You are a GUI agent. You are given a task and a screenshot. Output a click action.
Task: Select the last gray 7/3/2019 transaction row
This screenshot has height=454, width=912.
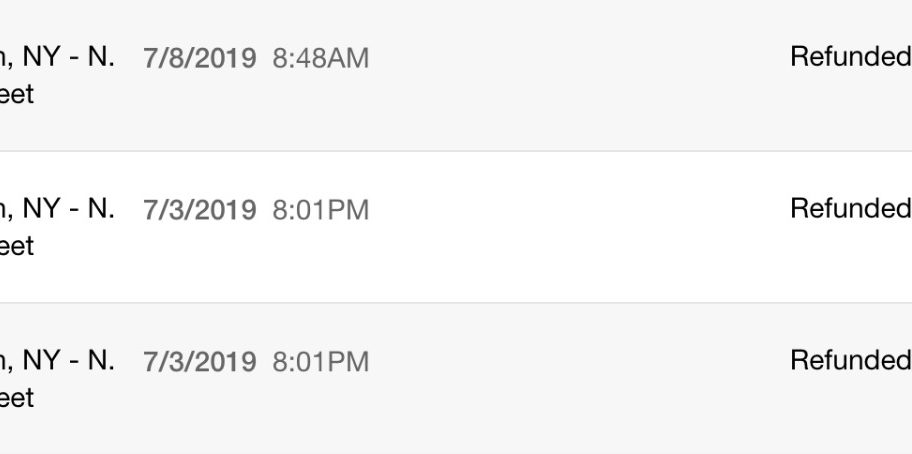pos(456,378)
